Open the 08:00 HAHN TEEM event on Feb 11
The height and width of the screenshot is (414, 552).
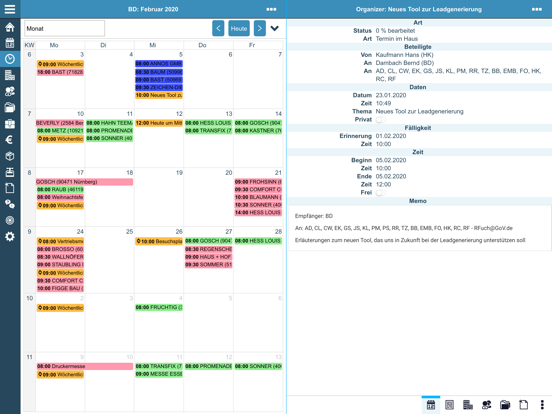(109, 123)
